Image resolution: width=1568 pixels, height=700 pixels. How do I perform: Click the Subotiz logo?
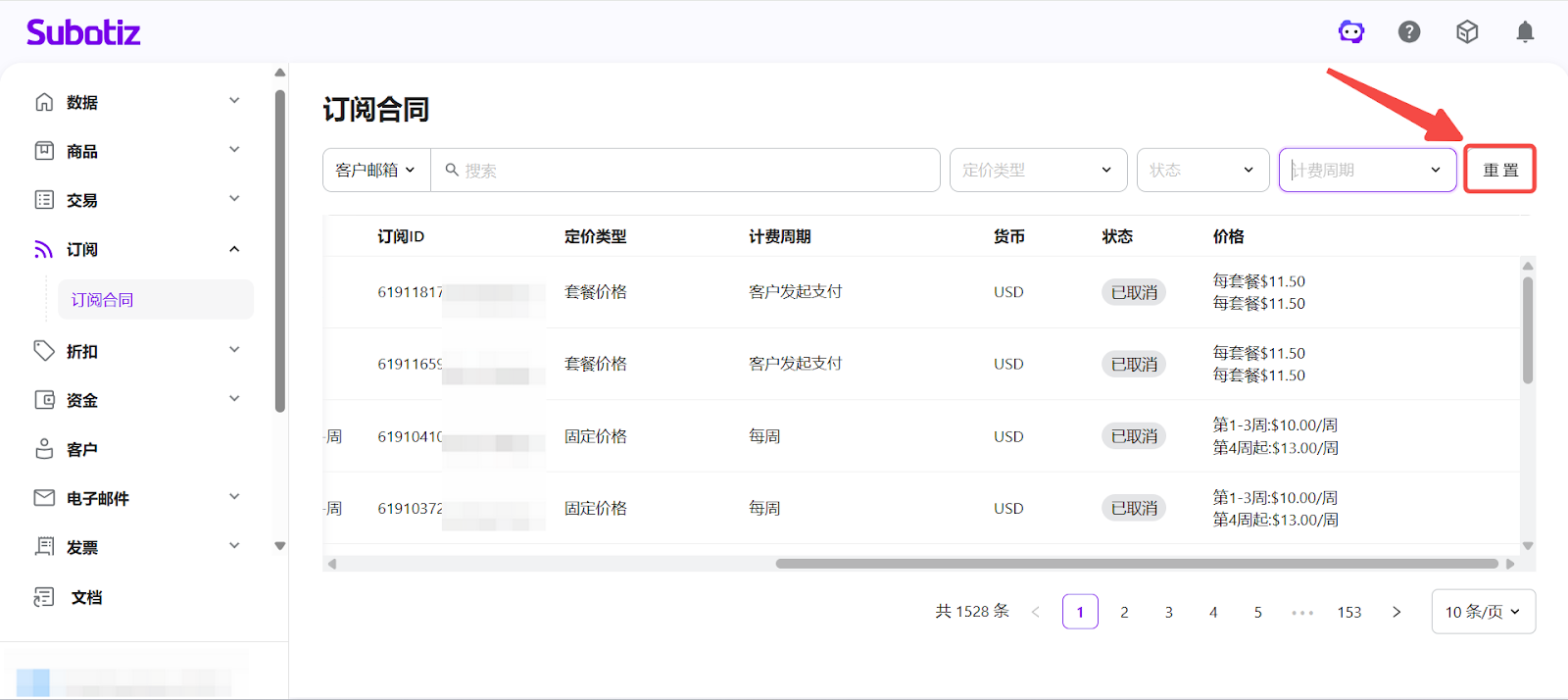coord(83,32)
